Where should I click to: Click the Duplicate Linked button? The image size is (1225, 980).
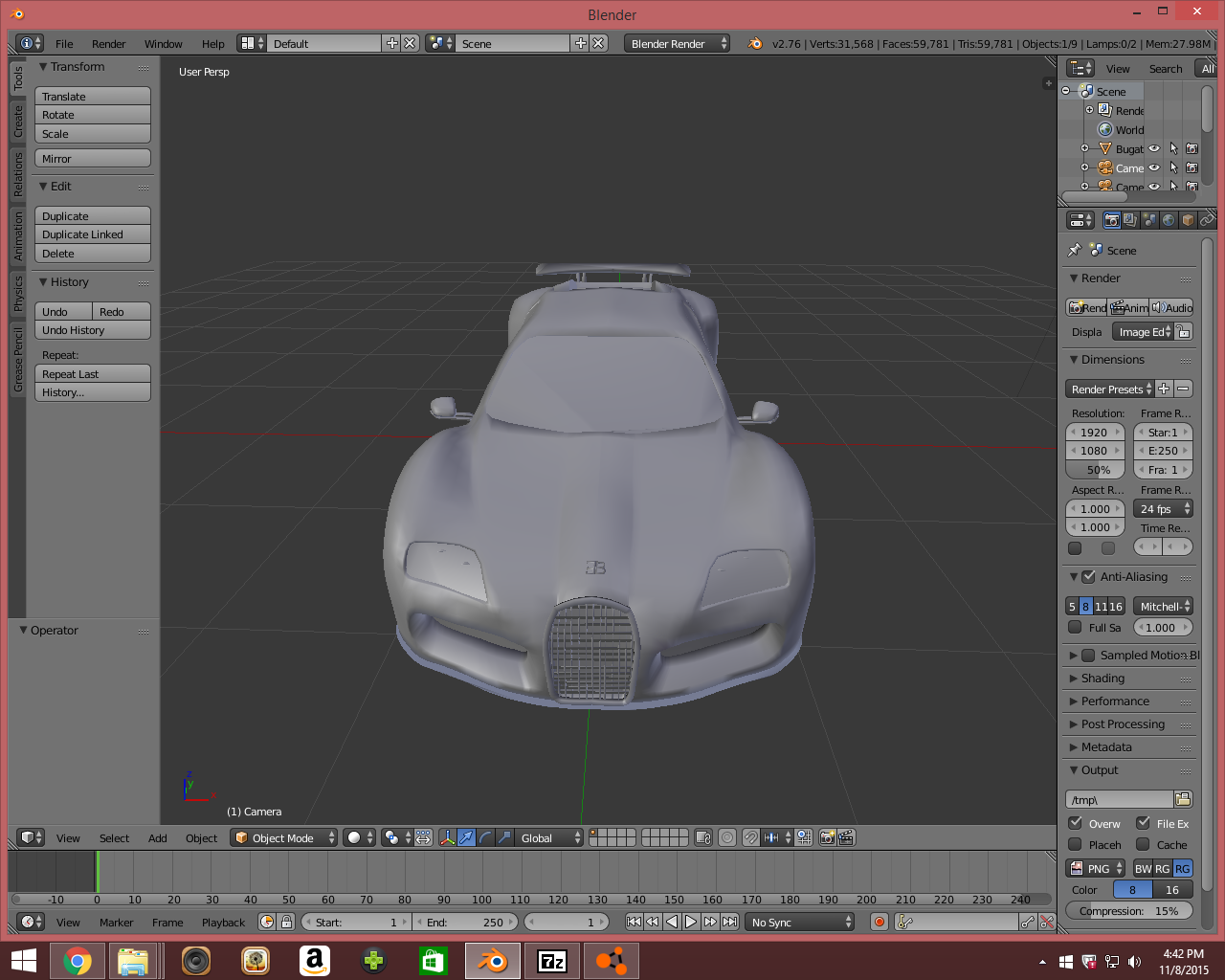click(x=93, y=234)
